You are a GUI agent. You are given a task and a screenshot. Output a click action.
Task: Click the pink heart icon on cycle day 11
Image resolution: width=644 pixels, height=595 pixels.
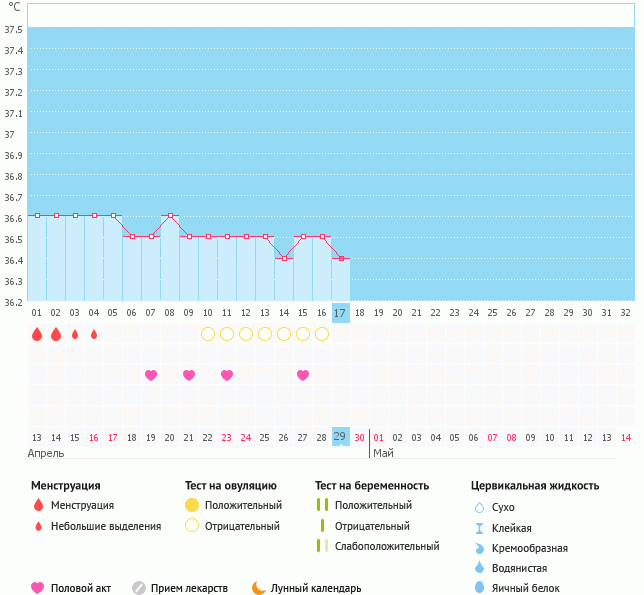[227, 375]
